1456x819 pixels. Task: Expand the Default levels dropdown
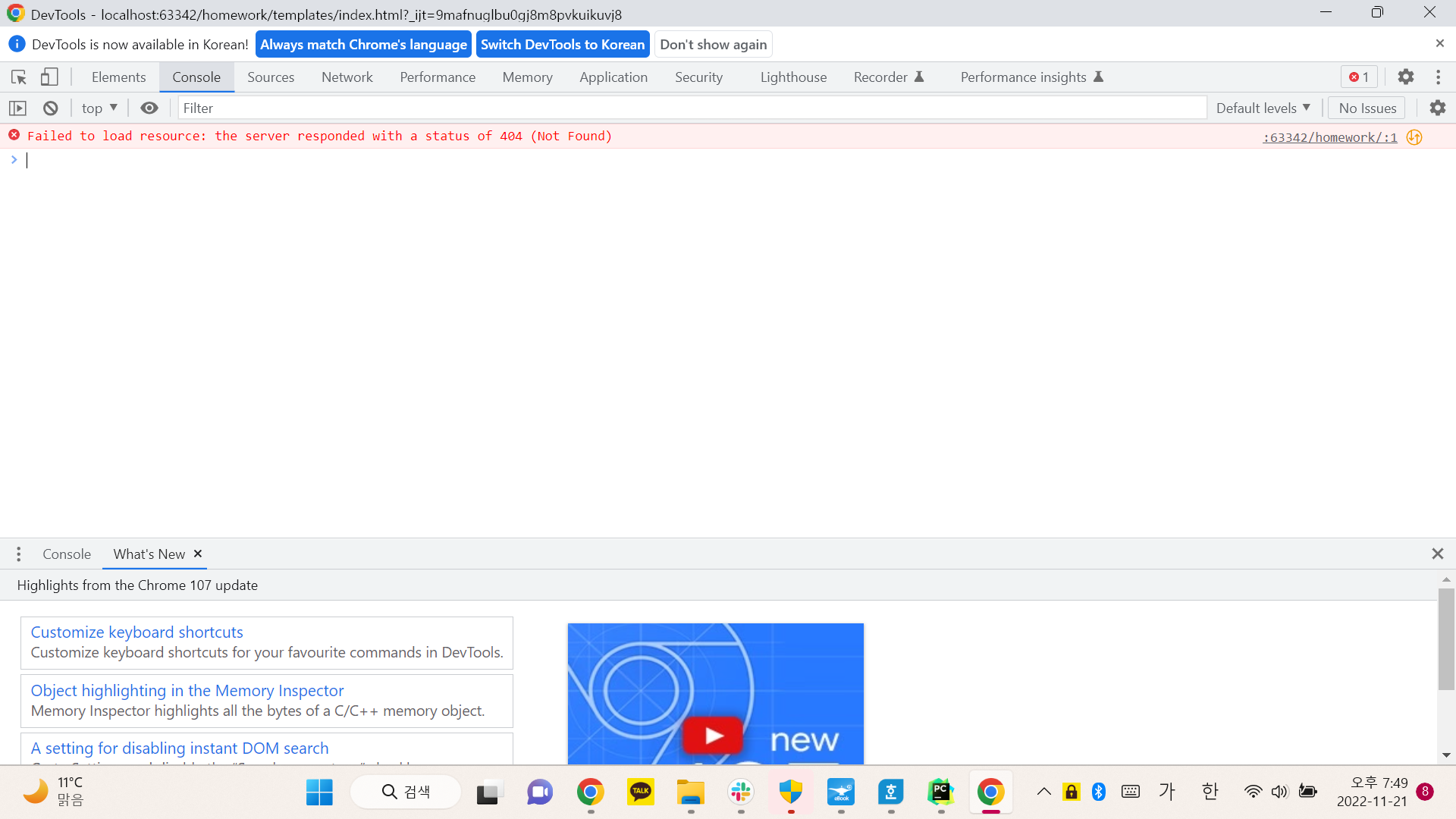pyautogui.click(x=1263, y=108)
